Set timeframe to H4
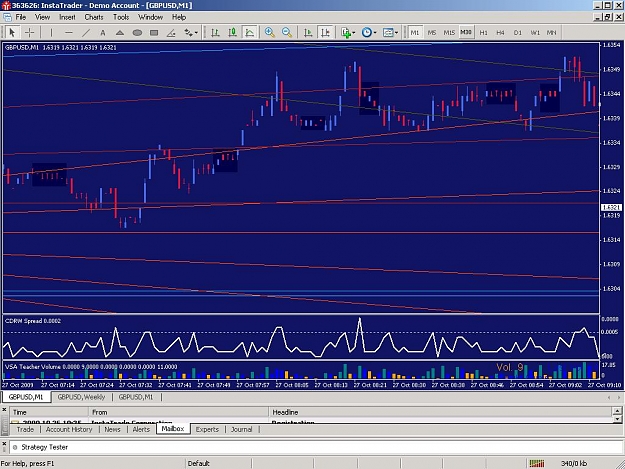625x469 pixels. (x=501, y=33)
